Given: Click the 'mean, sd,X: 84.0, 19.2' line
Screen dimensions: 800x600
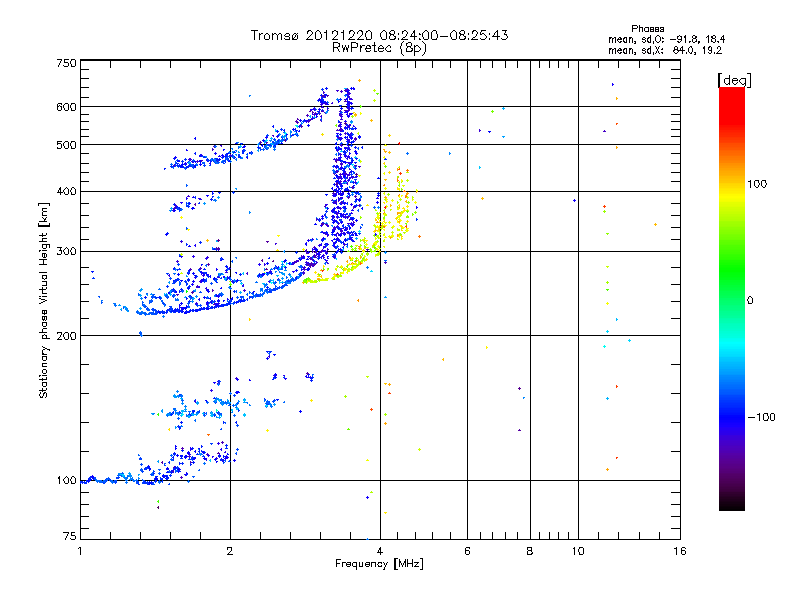Looking at the screenshot, I should 665,50.
